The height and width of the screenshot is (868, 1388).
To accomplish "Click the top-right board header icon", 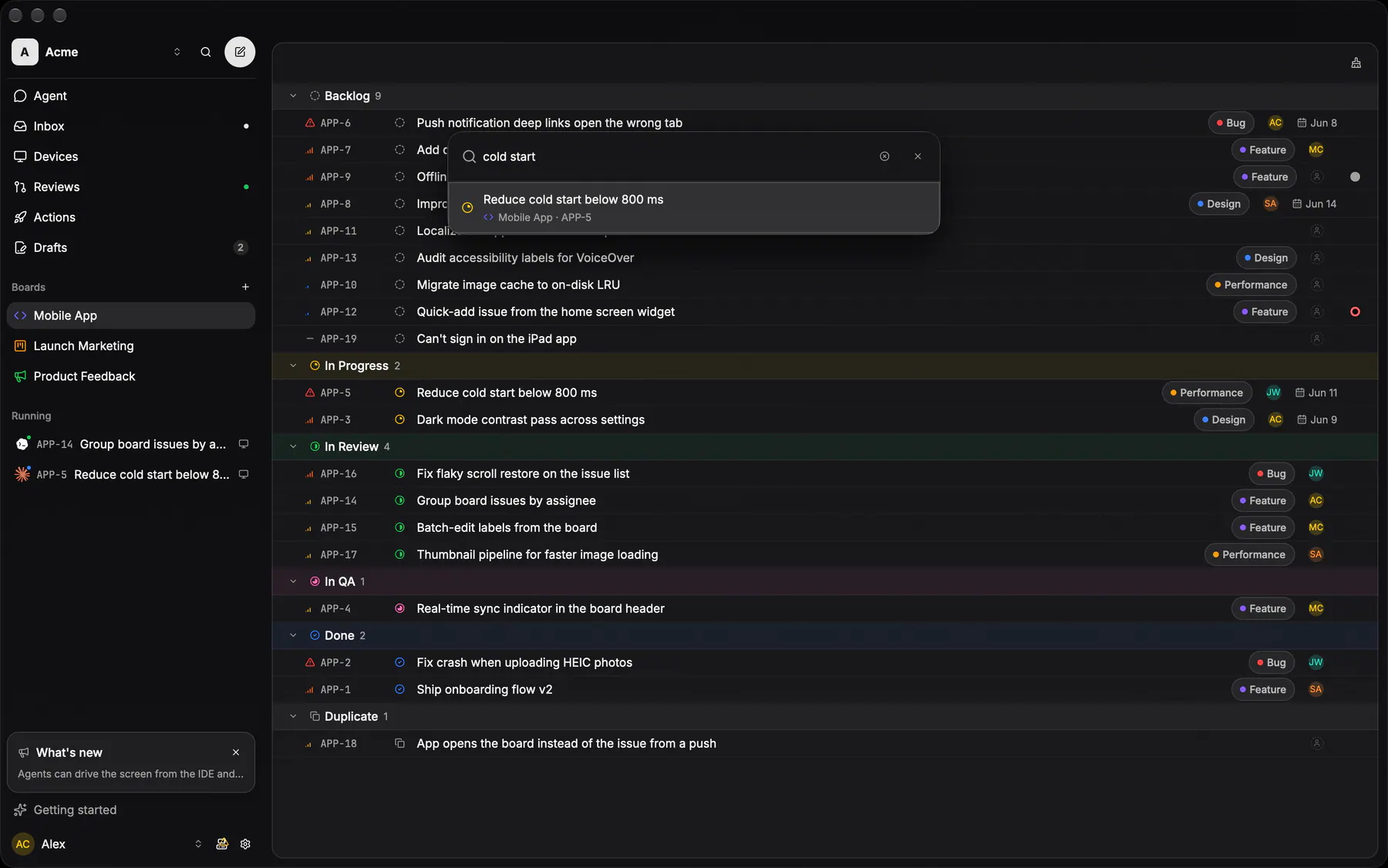I will [x=1356, y=63].
